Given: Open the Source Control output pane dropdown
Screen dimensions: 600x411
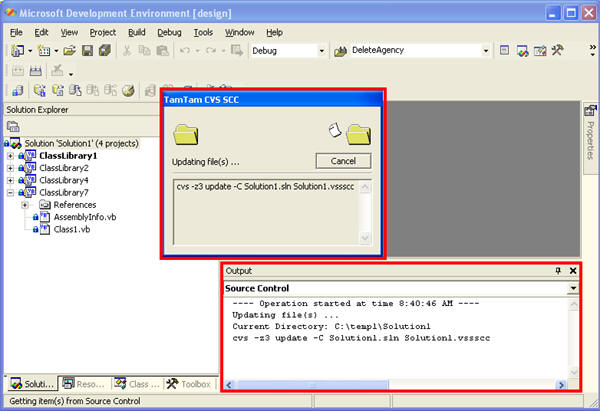Looking at the screenshot, I should pyautogui.click(x=573, y=288).
